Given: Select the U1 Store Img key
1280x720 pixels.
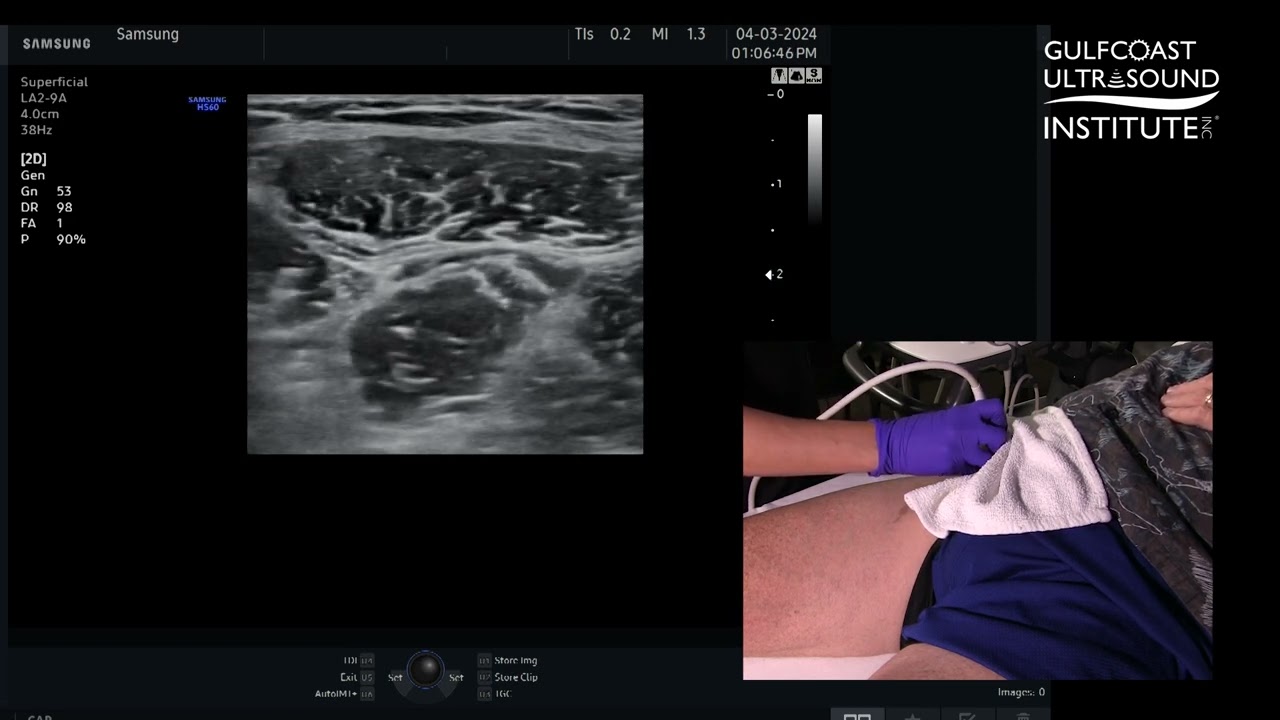Looking at the screenshot, I should [507, 660].
